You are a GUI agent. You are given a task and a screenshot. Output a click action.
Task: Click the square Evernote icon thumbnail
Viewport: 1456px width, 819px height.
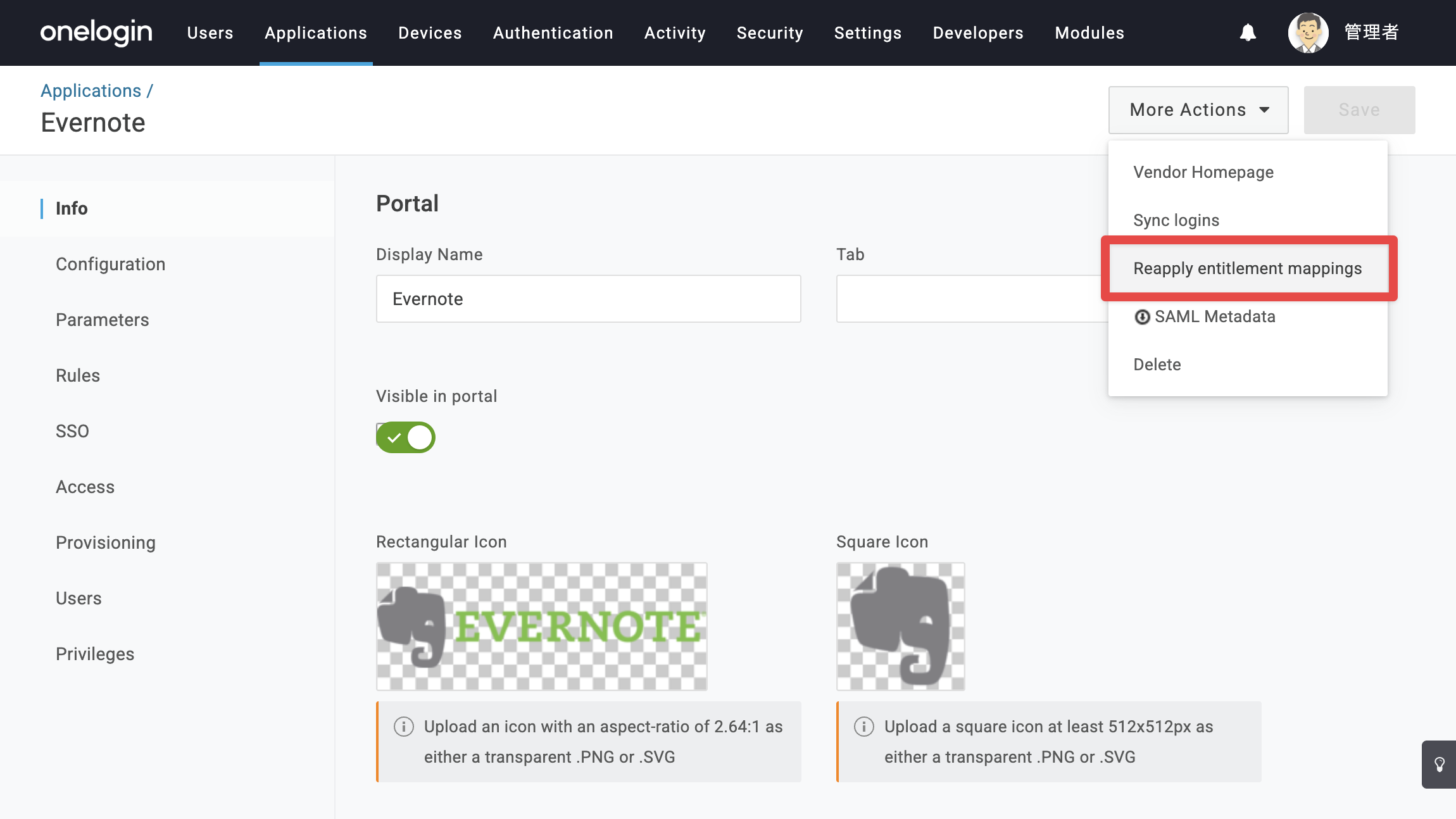tap(901, 627)
